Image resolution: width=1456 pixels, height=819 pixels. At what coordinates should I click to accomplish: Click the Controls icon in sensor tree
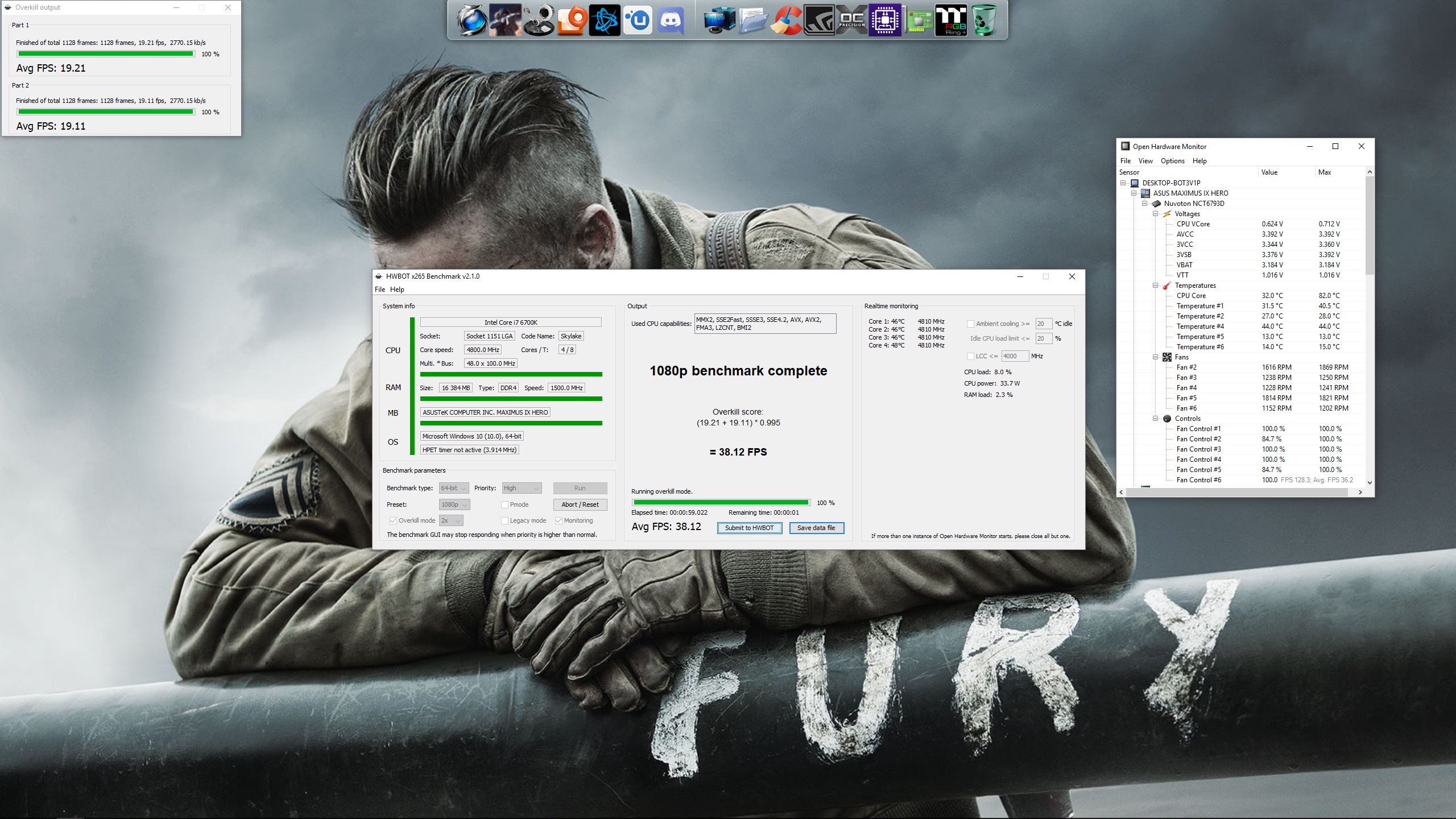pyautogui.click(x=1167, y=419)
